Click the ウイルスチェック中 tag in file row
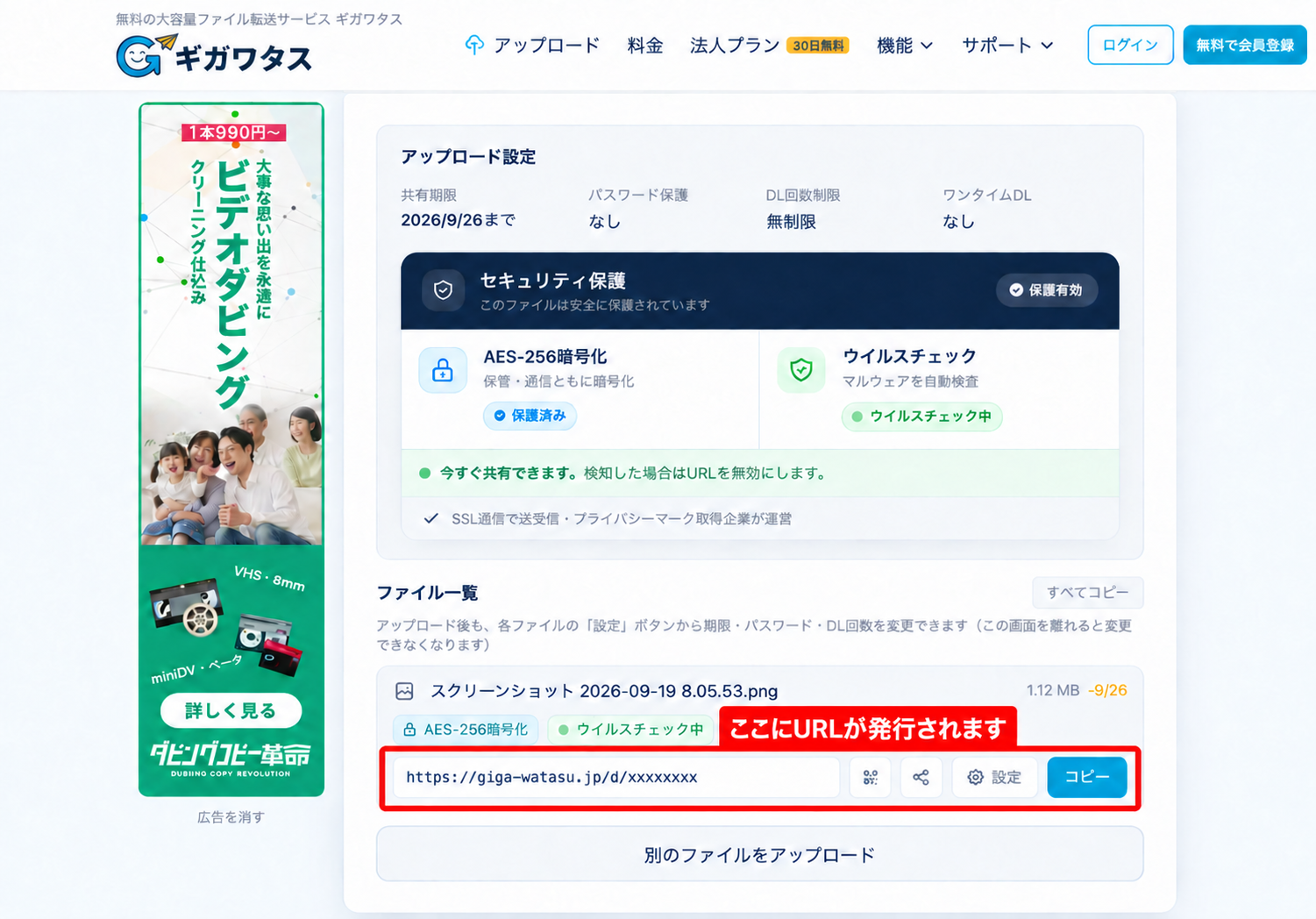This screenshot has width=1316, height=919. pos(631,730)
